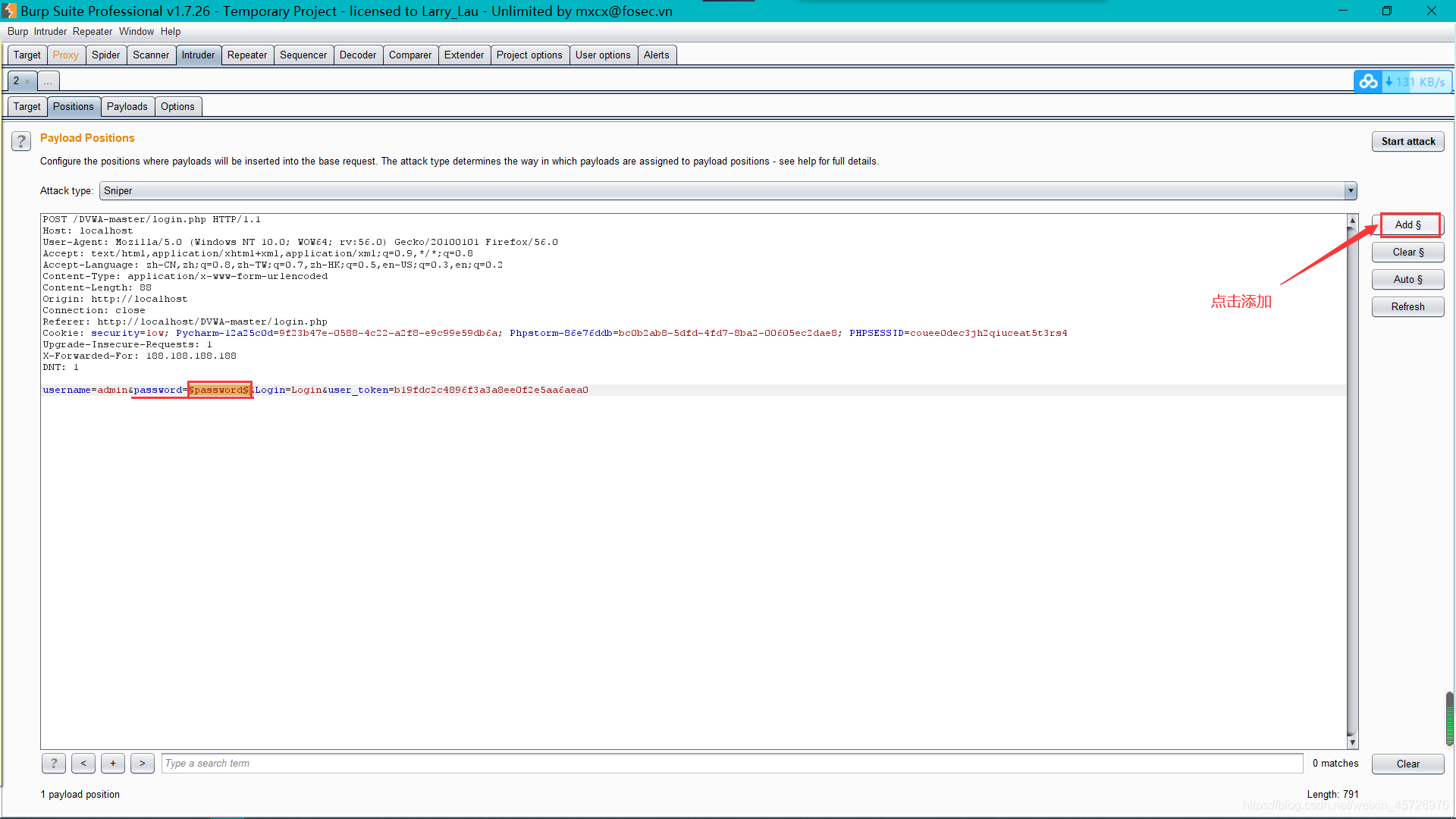Screen dimensions: 1456x819
Task: Click the '0 matches' search result label
Action: click(1335, 764)
